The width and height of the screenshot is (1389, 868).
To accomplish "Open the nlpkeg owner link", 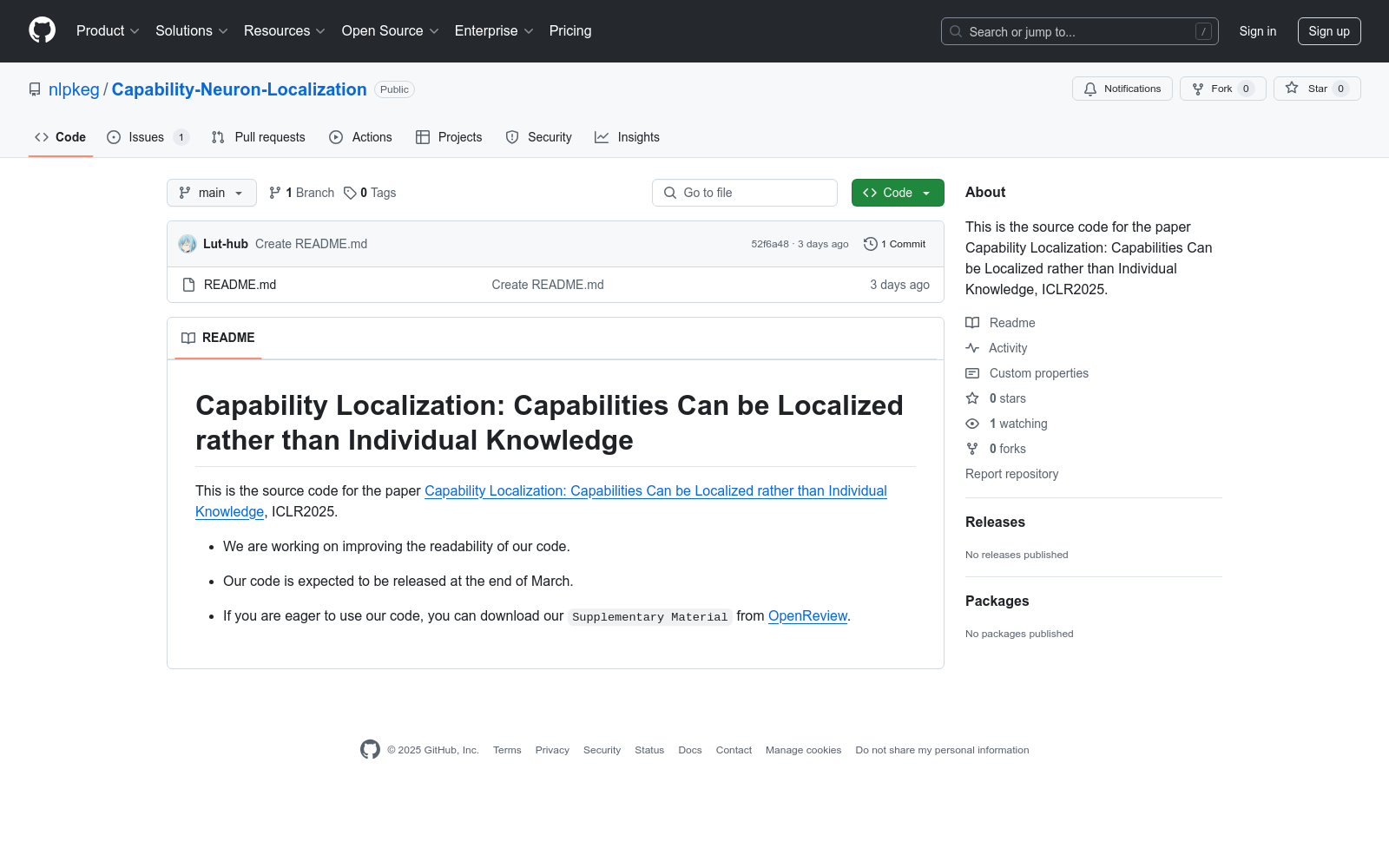I will [74, 89].
